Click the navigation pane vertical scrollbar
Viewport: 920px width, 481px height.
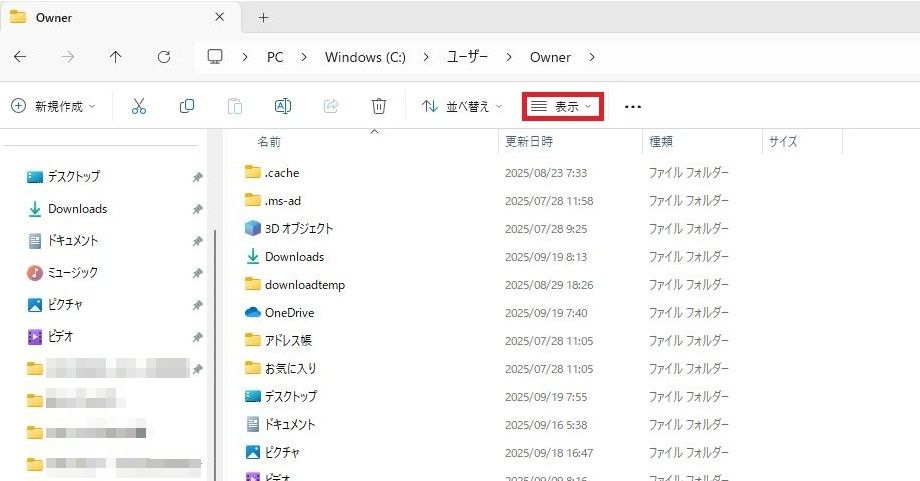(x=216, y=300)
